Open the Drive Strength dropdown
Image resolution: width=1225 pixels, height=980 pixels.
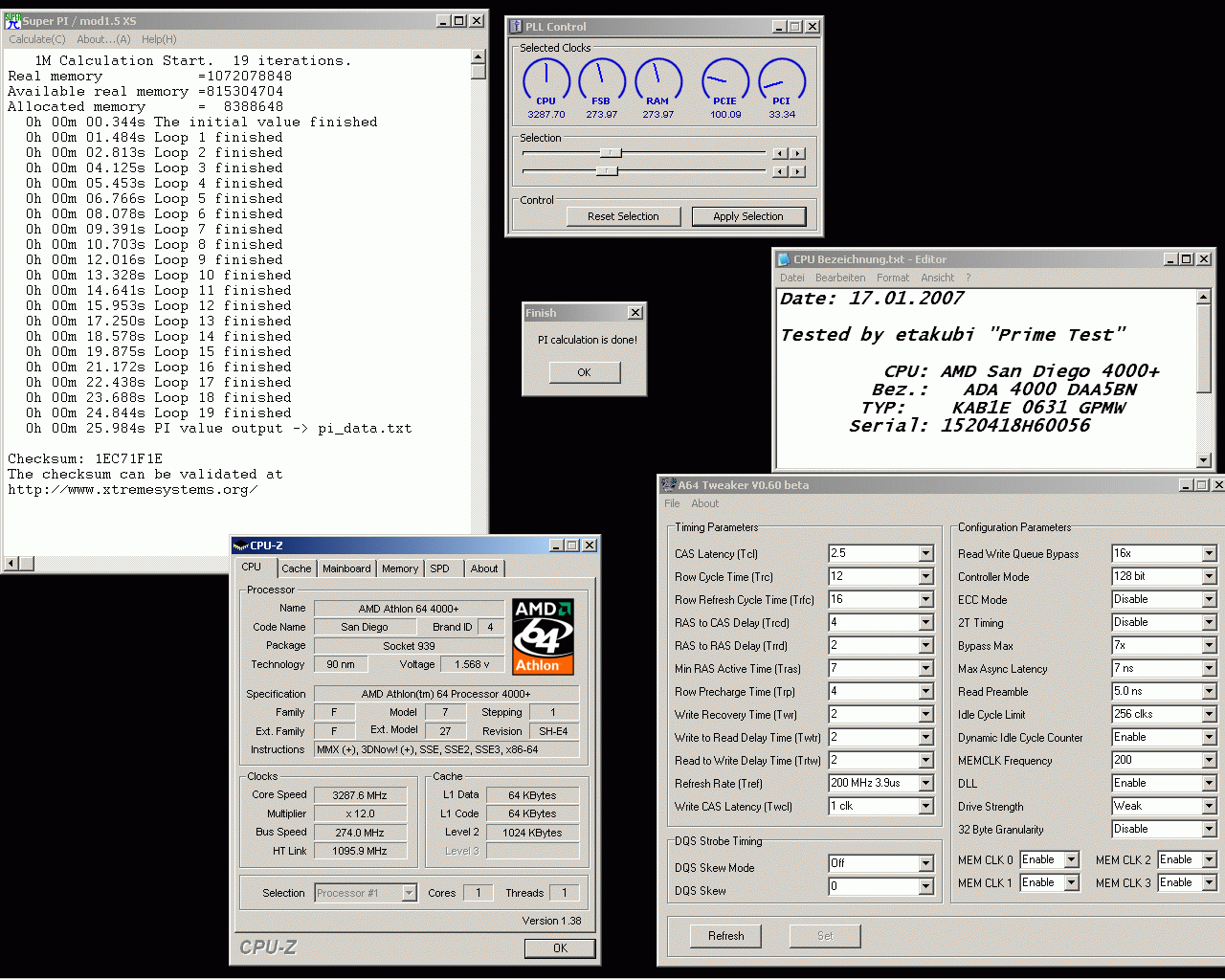tap(1209, 806)
